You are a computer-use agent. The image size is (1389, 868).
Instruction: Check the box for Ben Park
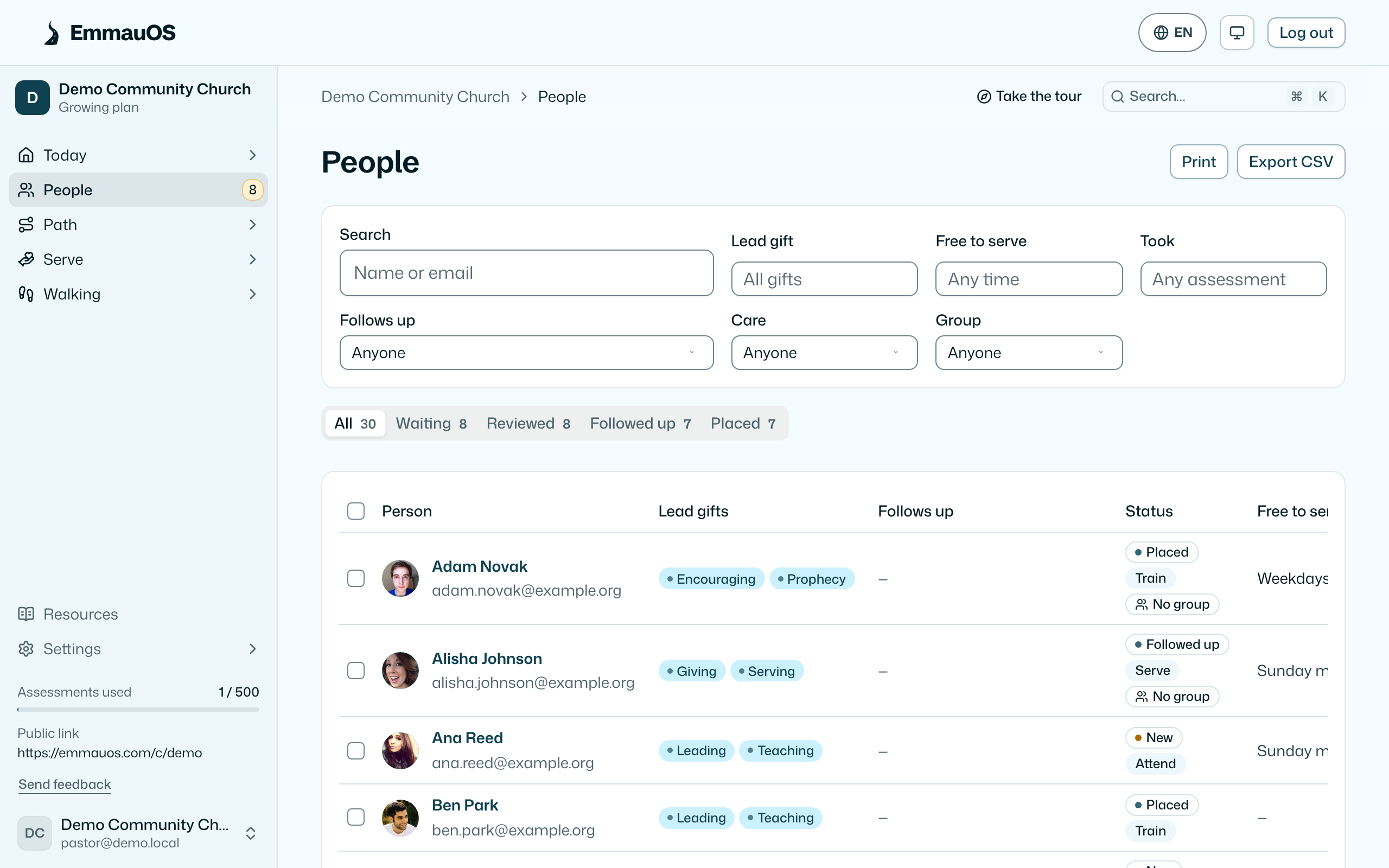pyautogui.click(x=356, y=818)
